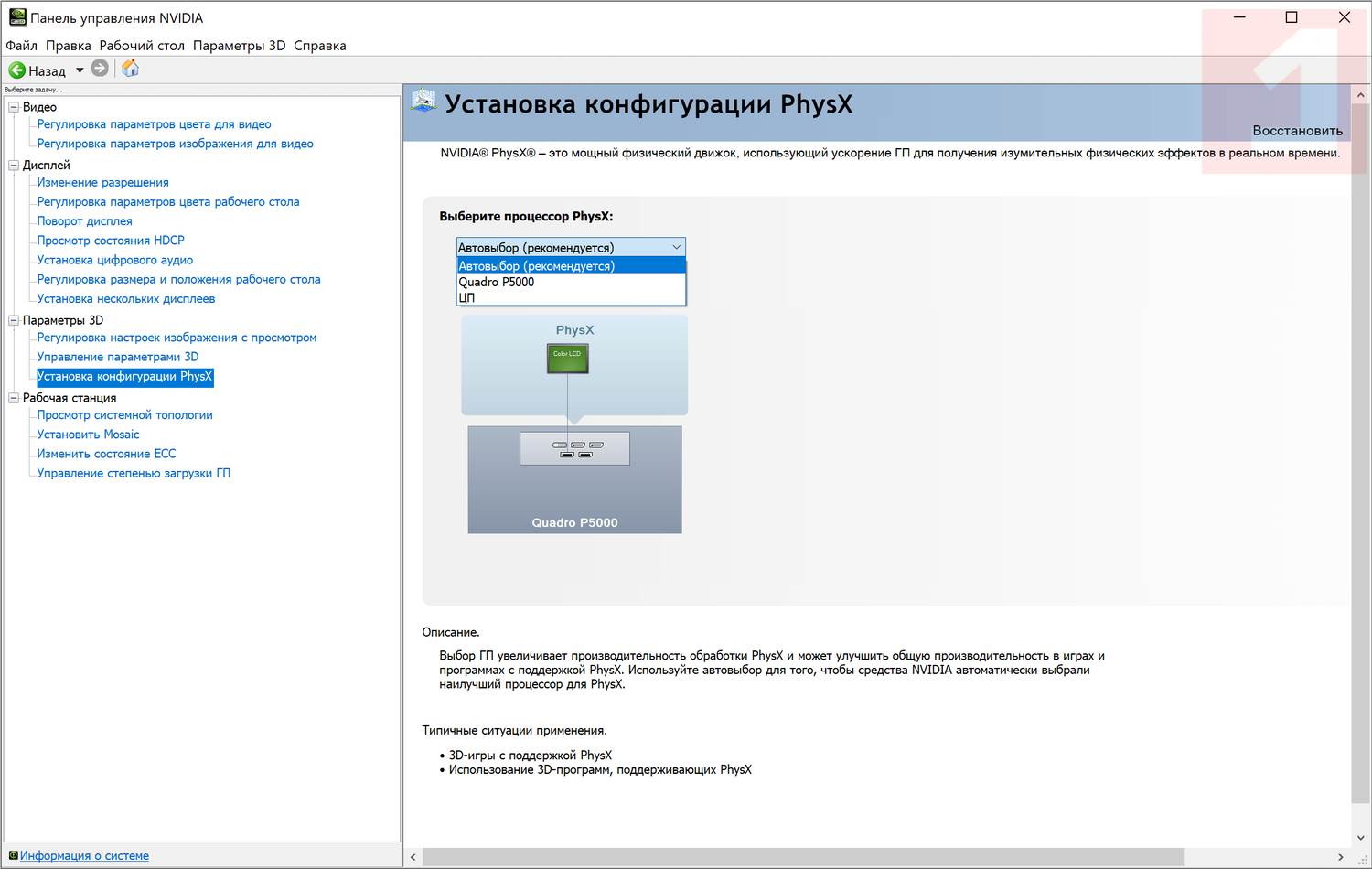Choose Quadro P5000 from the dropdown list
This screenshot has height=869, width=1372.
571,282
